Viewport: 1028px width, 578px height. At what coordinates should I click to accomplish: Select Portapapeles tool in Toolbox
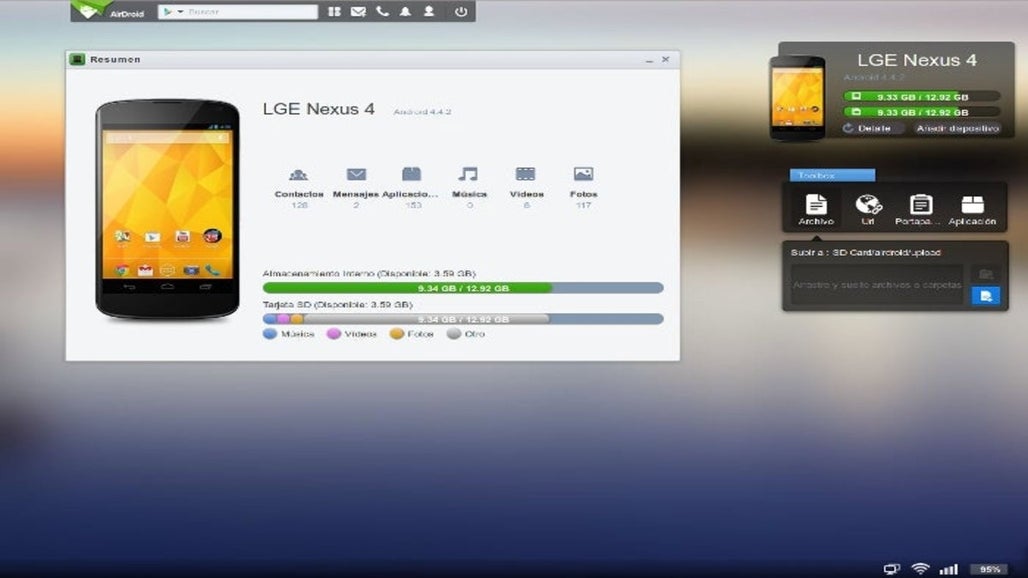(920, 210)
